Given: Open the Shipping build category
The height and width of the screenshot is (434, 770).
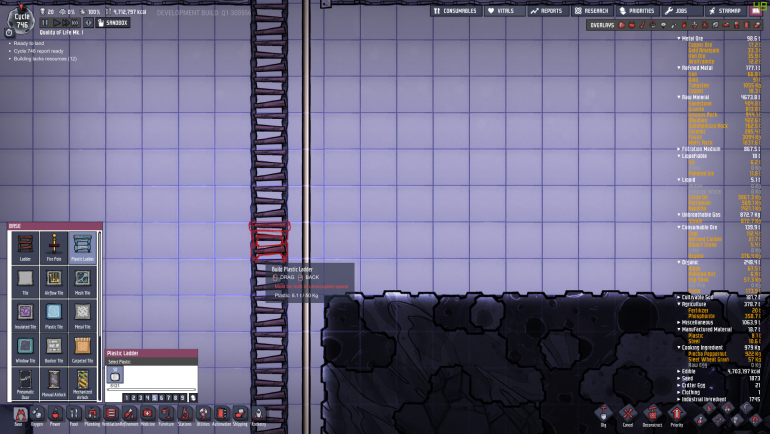Looking at the screenshot, I should click(240, 415).
